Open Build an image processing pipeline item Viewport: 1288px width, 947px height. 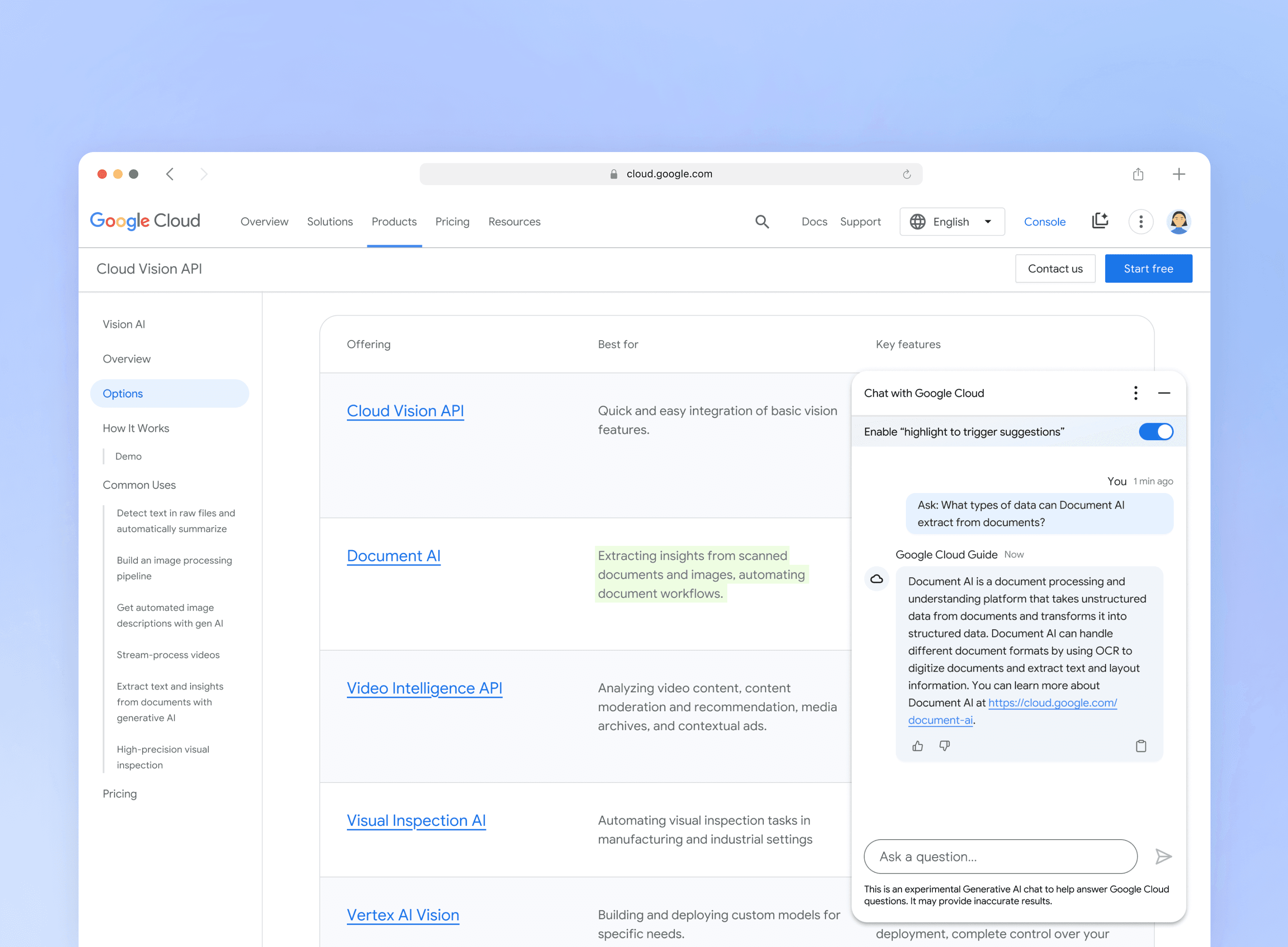pyautogui.click(x=174, y=568)
